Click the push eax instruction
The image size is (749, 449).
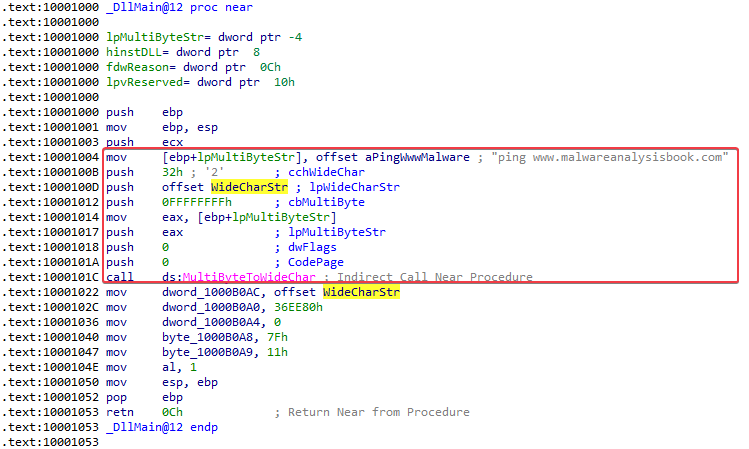click(144, 233)
